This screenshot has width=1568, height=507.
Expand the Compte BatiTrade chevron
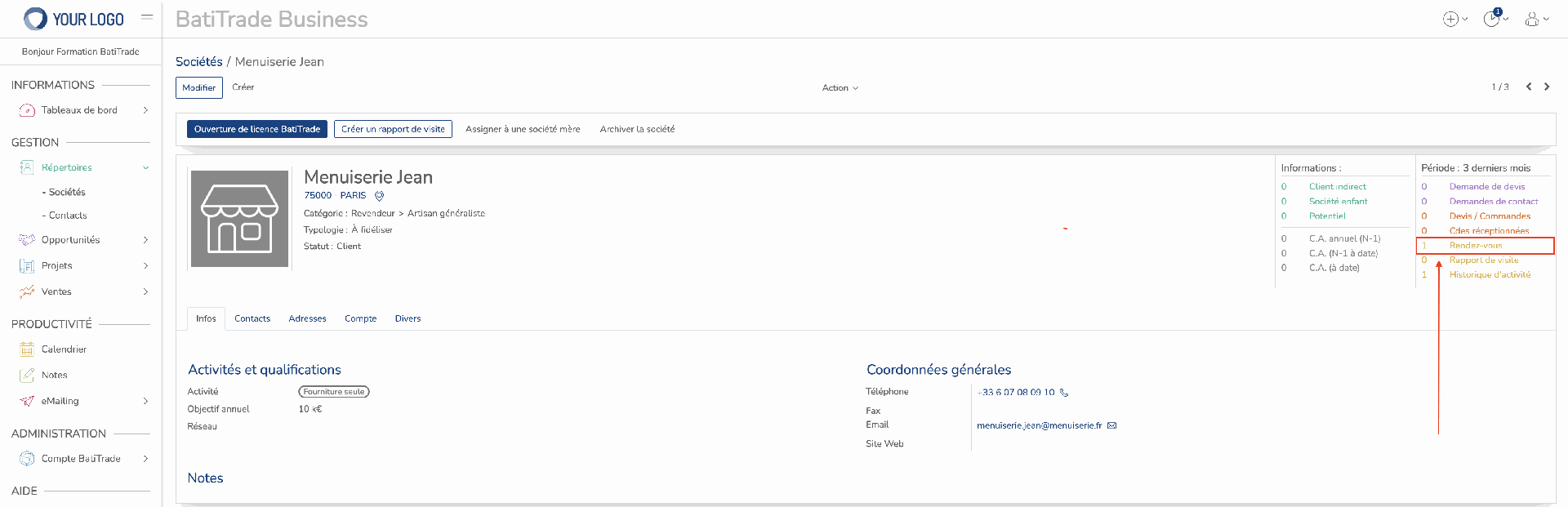(145, 459)
